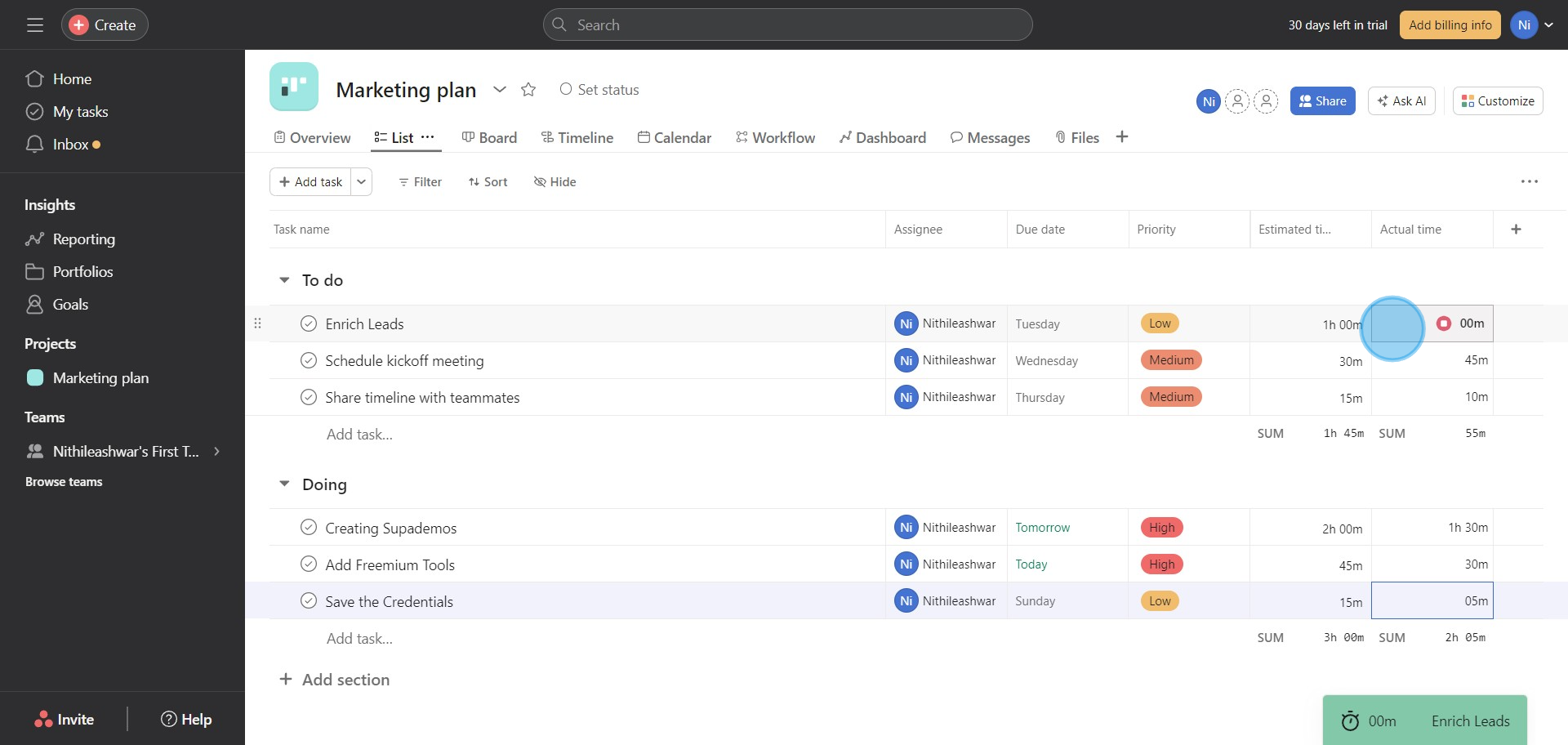Add a new column with plus
This screenshot has width=1568, height=745.
(1516, 230)
